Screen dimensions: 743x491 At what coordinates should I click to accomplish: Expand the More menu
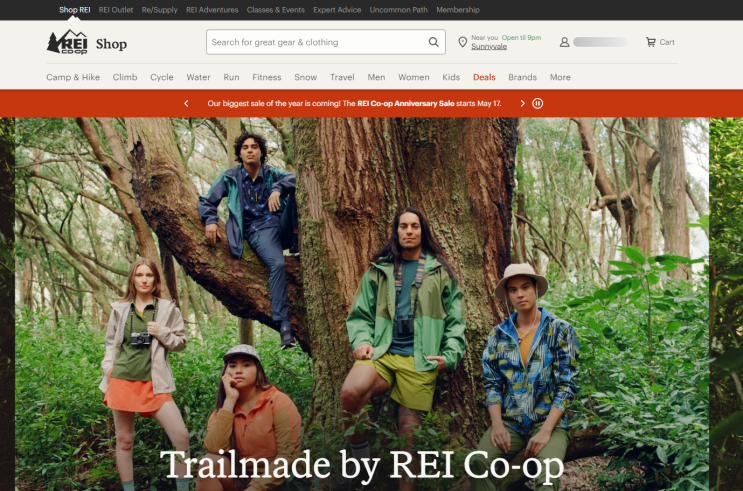pos(560,77)
